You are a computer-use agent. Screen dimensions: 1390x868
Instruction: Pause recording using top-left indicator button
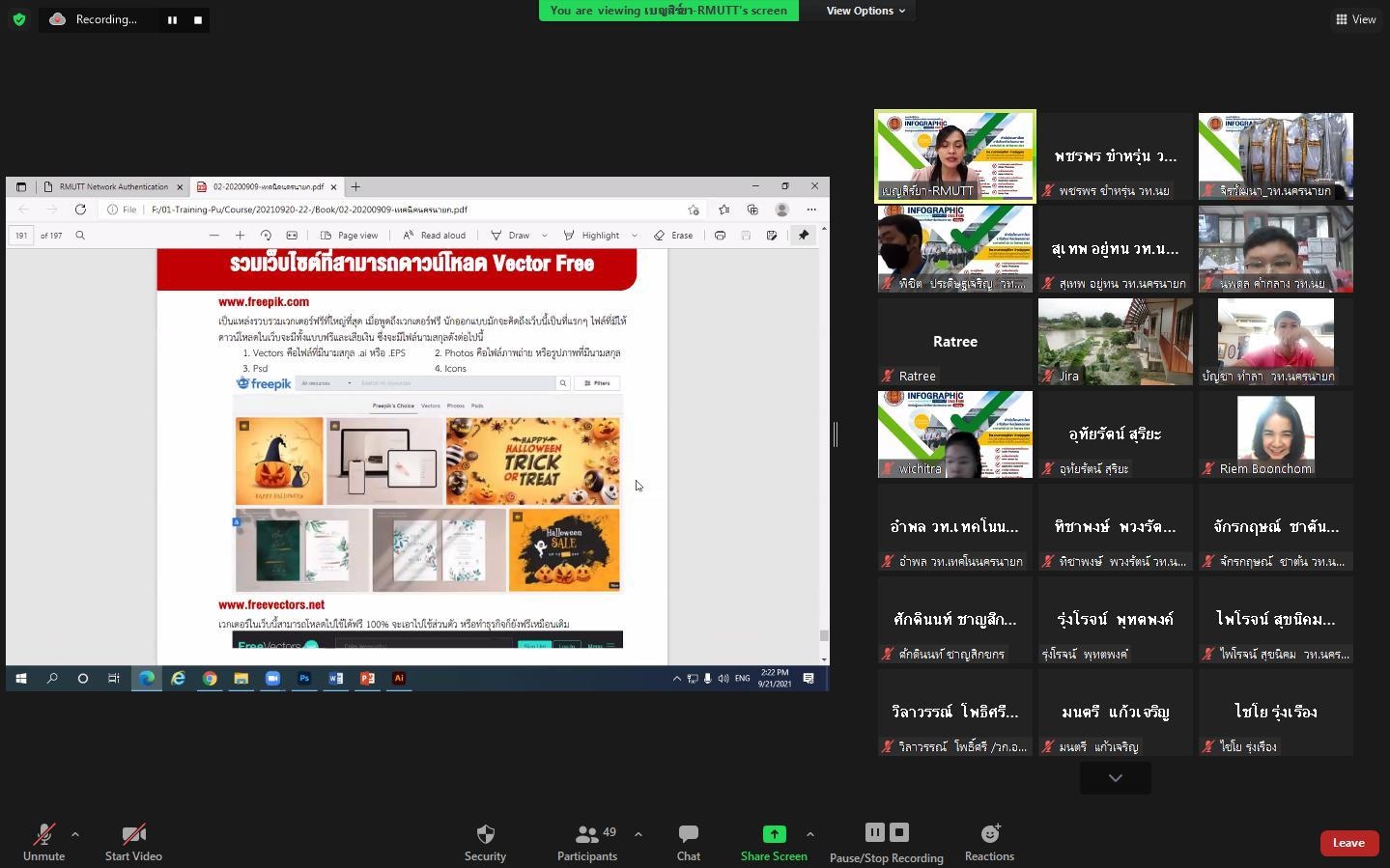(172, 19)
